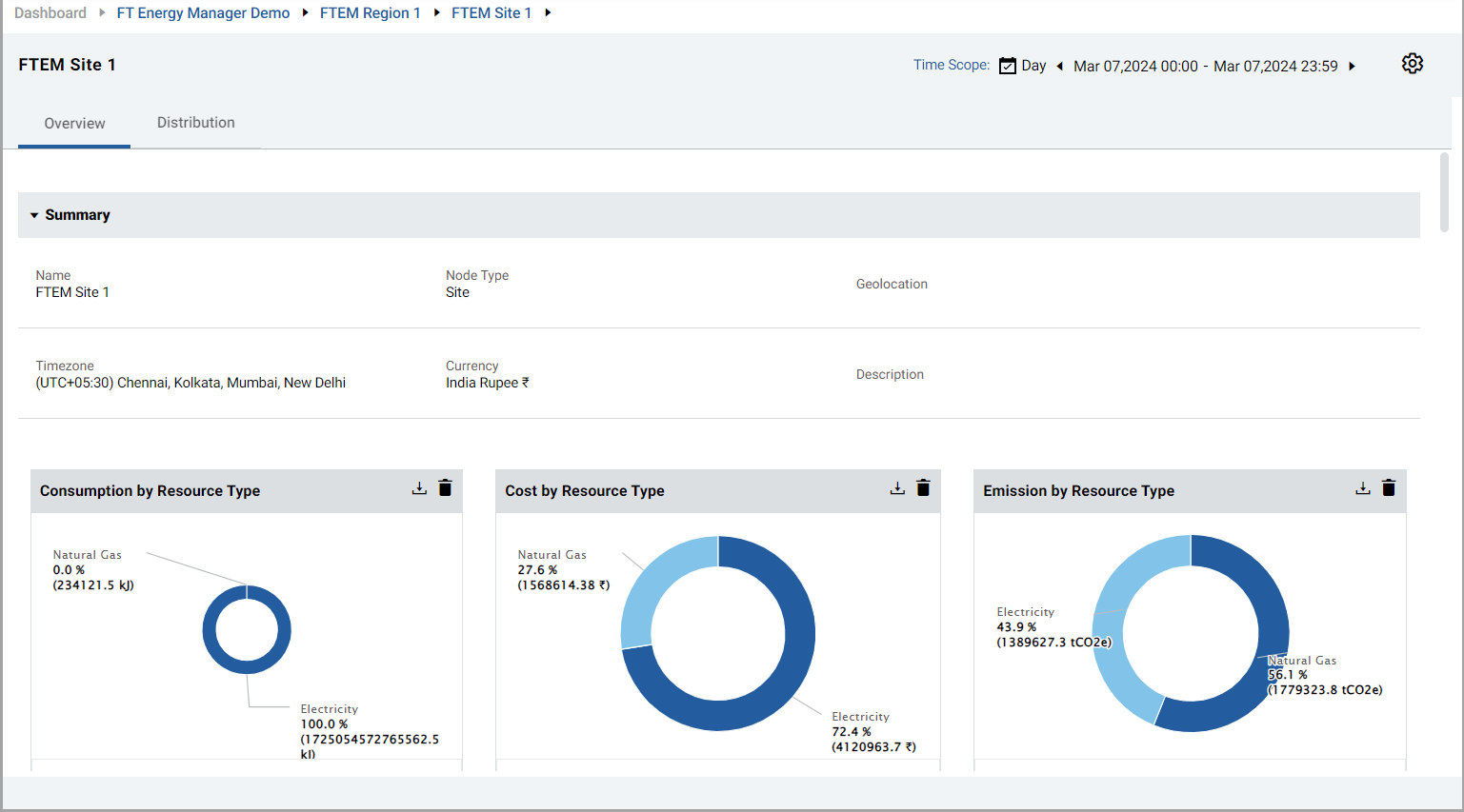Open the settings gear menu

(1412, 63)
